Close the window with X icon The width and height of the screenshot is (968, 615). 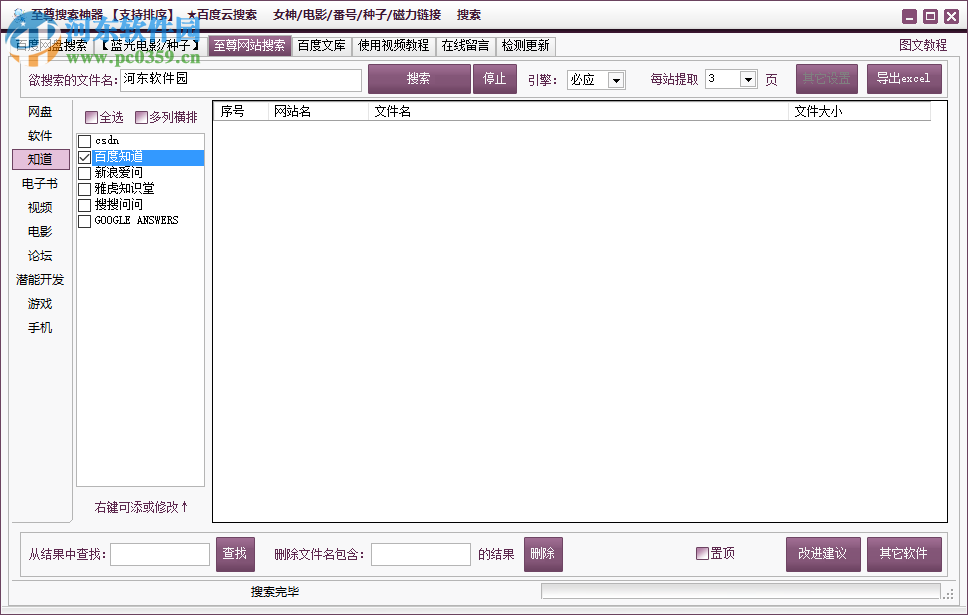(x=951, y=17)
